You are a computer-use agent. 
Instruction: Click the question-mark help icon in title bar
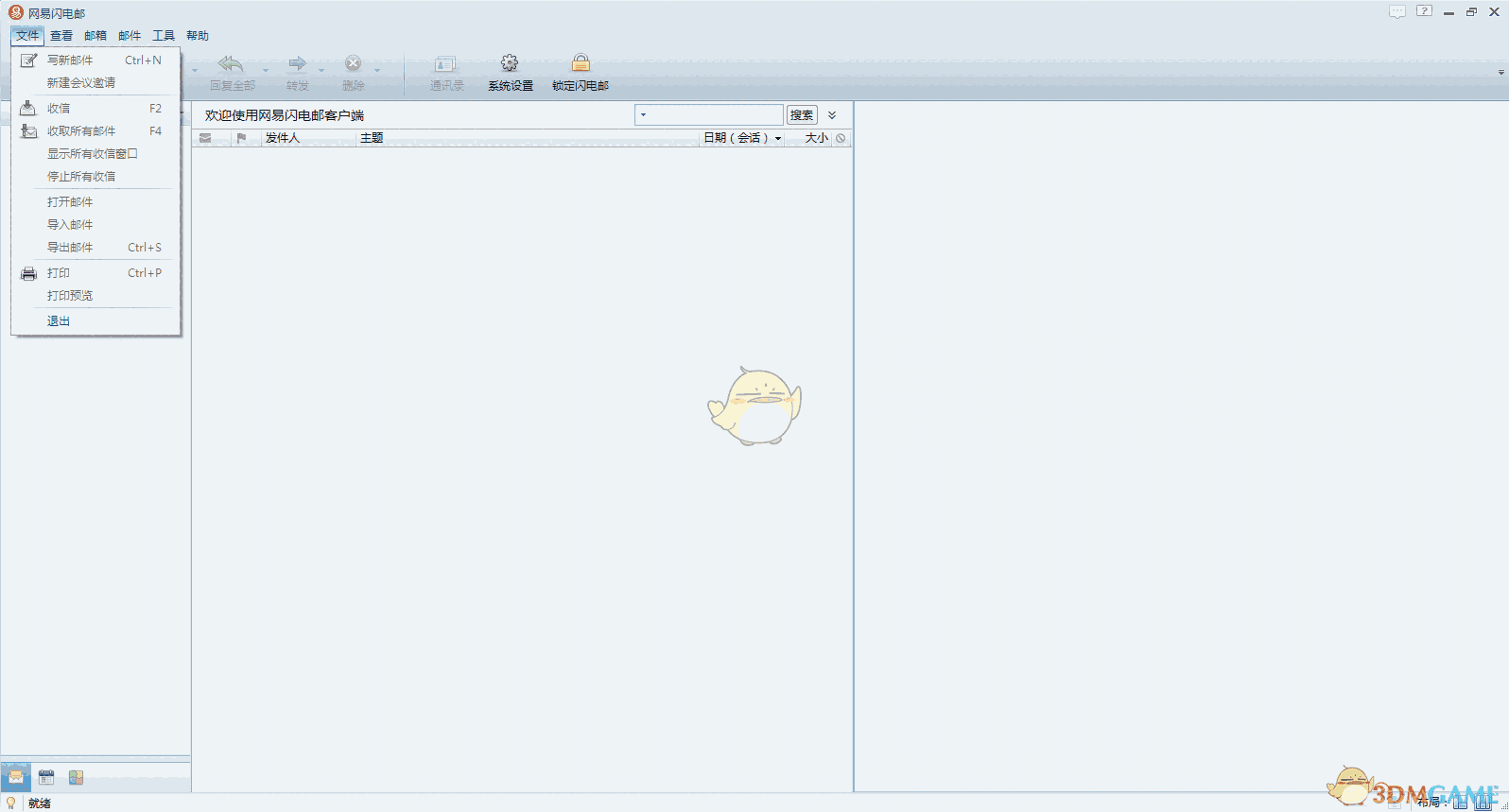[1424, 11]
